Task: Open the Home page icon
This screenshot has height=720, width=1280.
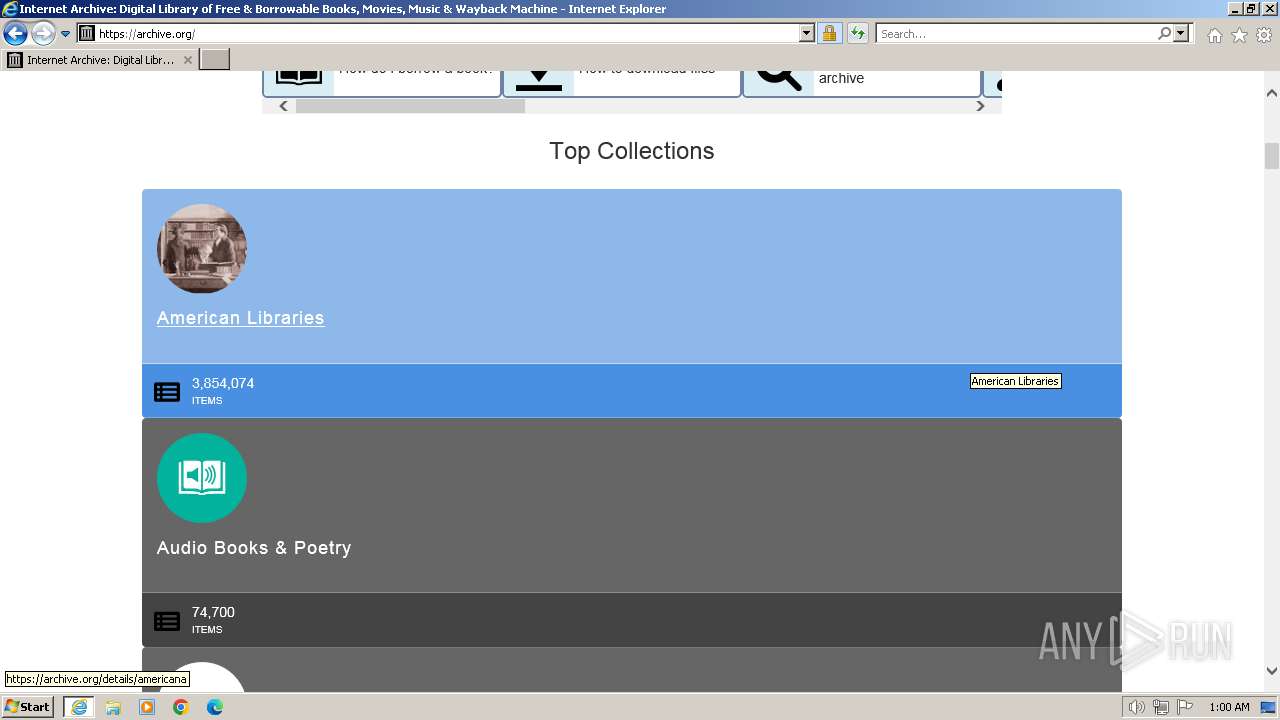Action: (x=1214, y=35)
